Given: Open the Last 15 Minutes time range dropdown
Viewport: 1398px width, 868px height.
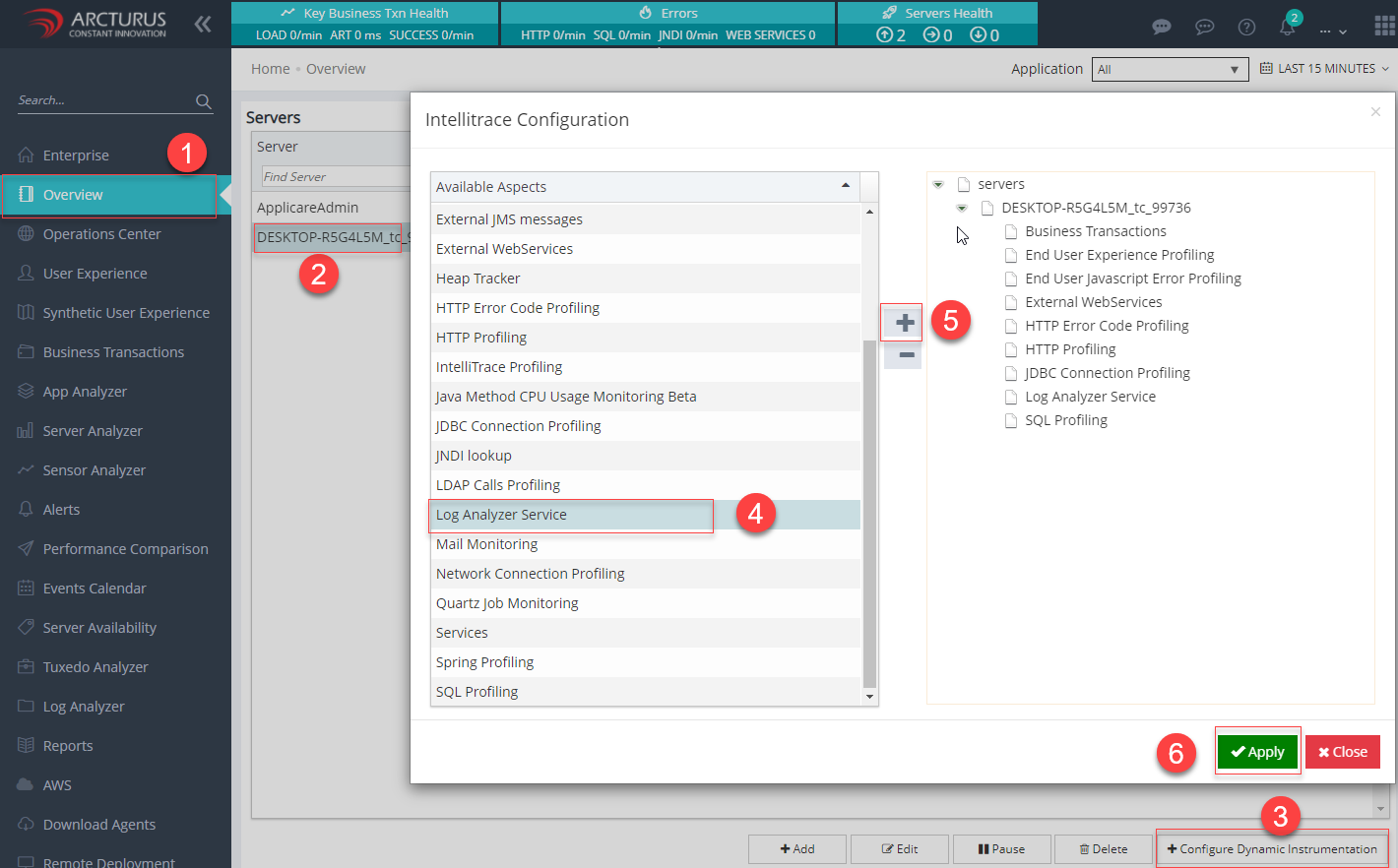Looking at the screenshot, I should click(x=1325, y=69).
